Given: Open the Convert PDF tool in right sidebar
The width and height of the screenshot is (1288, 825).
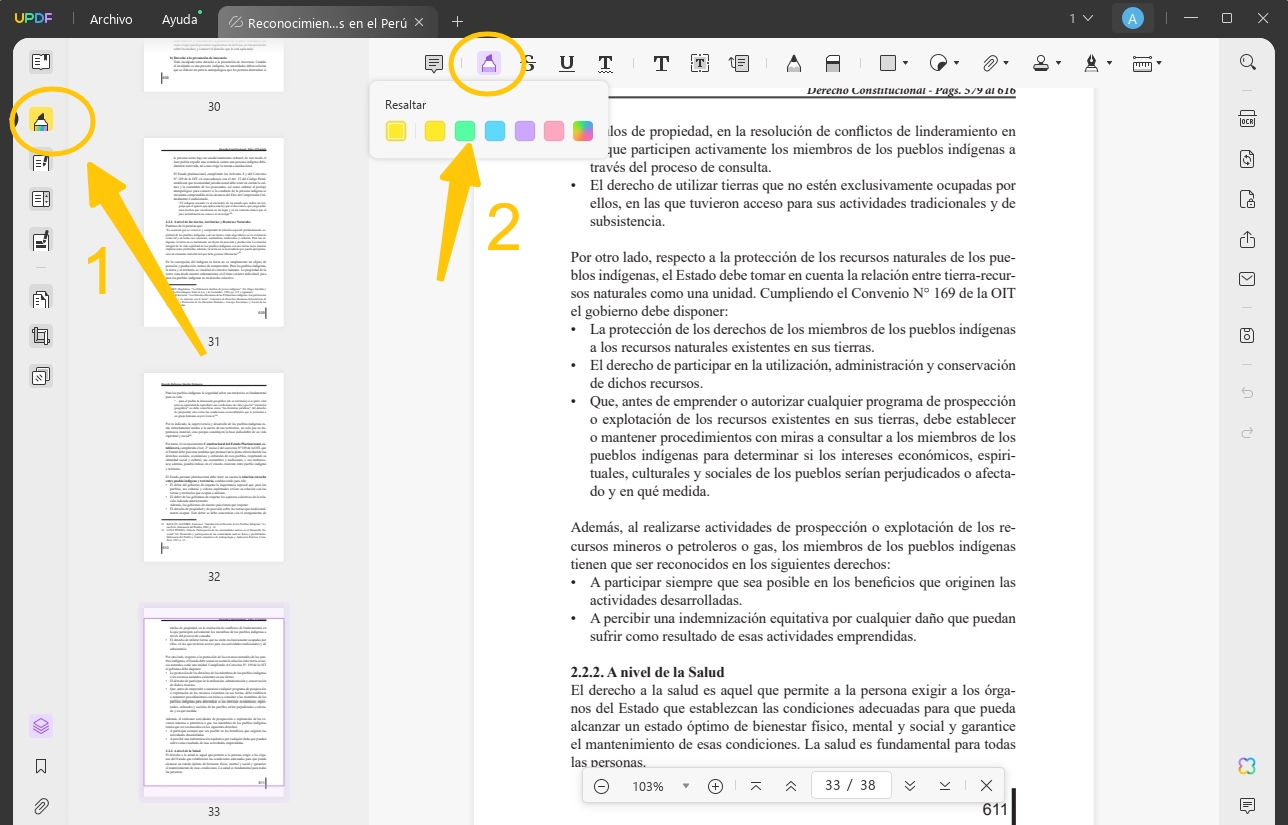Looking at the screenshot, I should point(1247,159).
